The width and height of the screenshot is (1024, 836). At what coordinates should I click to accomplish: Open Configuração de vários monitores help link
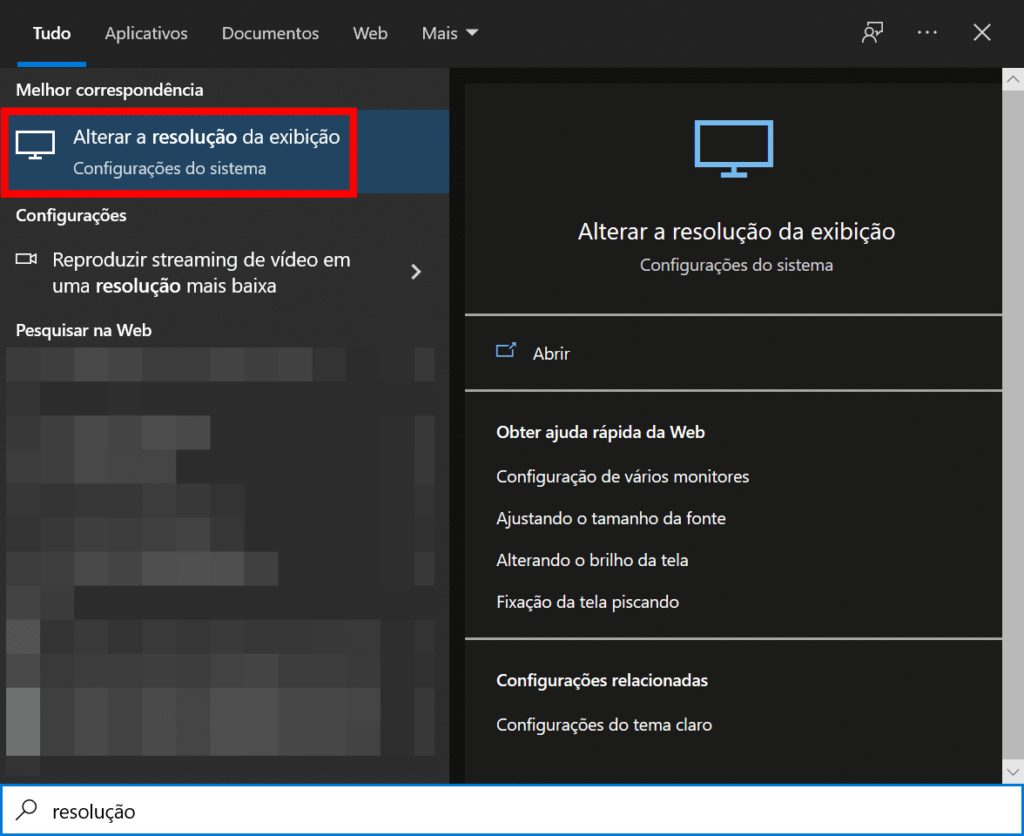tap(622, 476)
